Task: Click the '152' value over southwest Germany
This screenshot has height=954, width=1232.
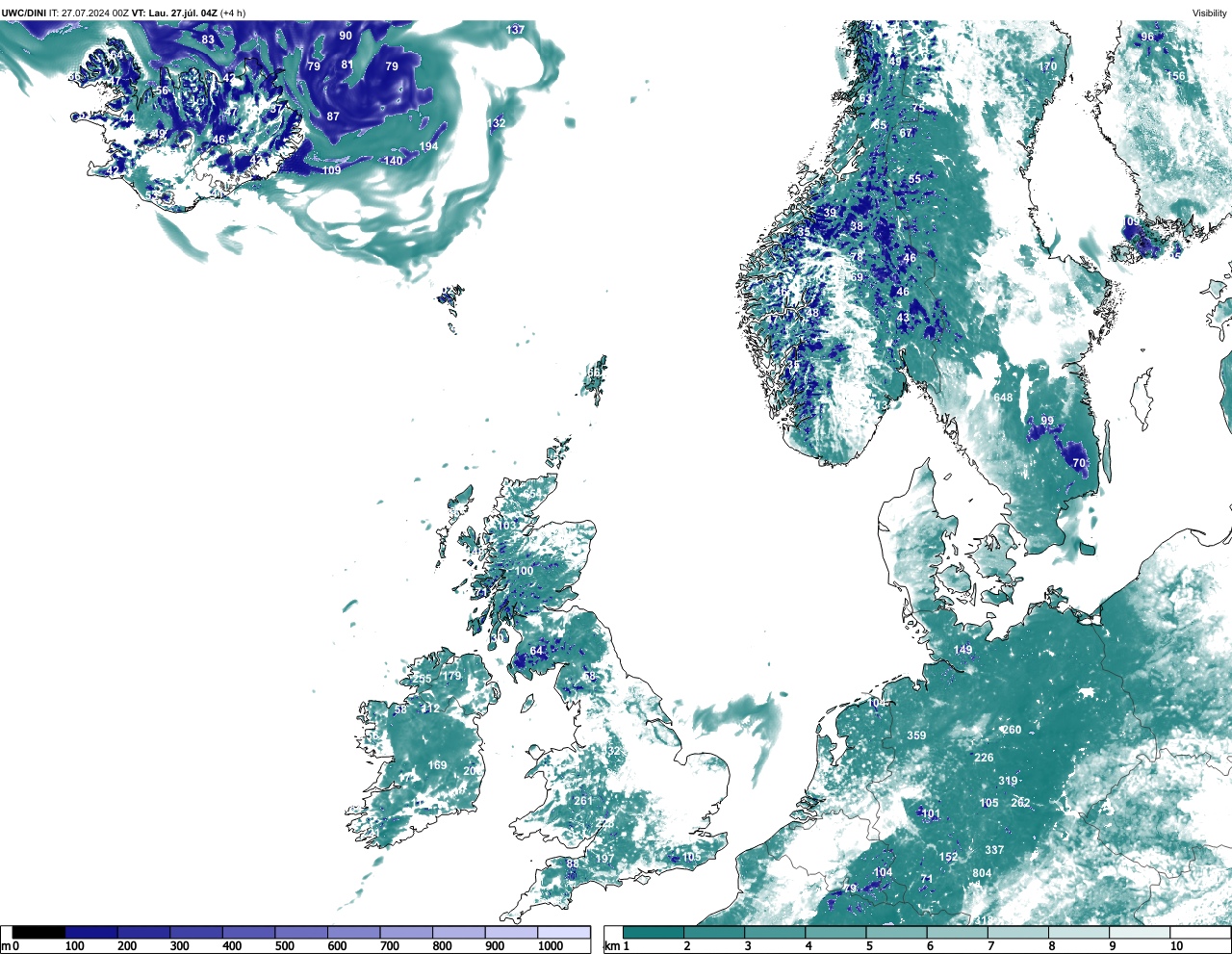Action: [x=949, y=857]
